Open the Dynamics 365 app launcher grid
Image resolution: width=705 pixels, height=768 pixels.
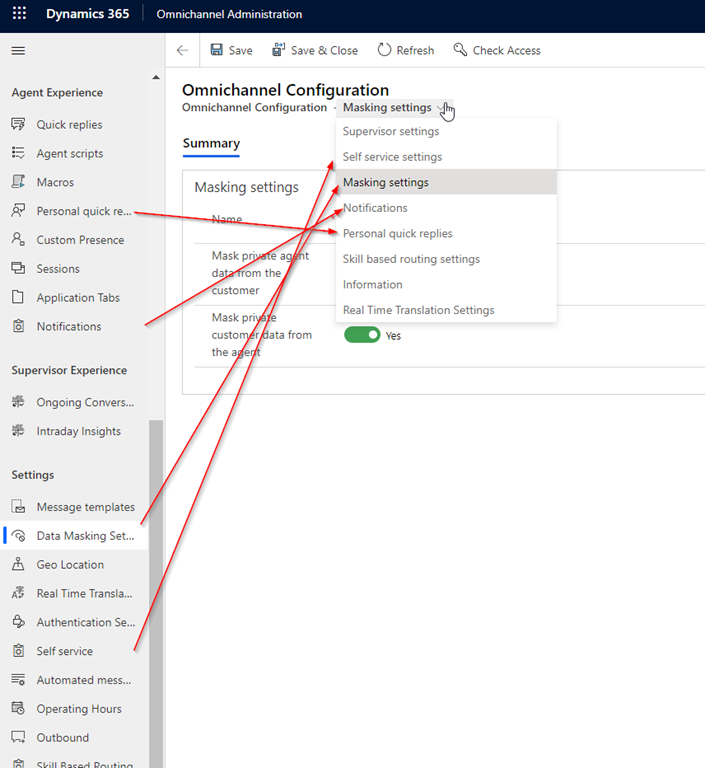19,13
